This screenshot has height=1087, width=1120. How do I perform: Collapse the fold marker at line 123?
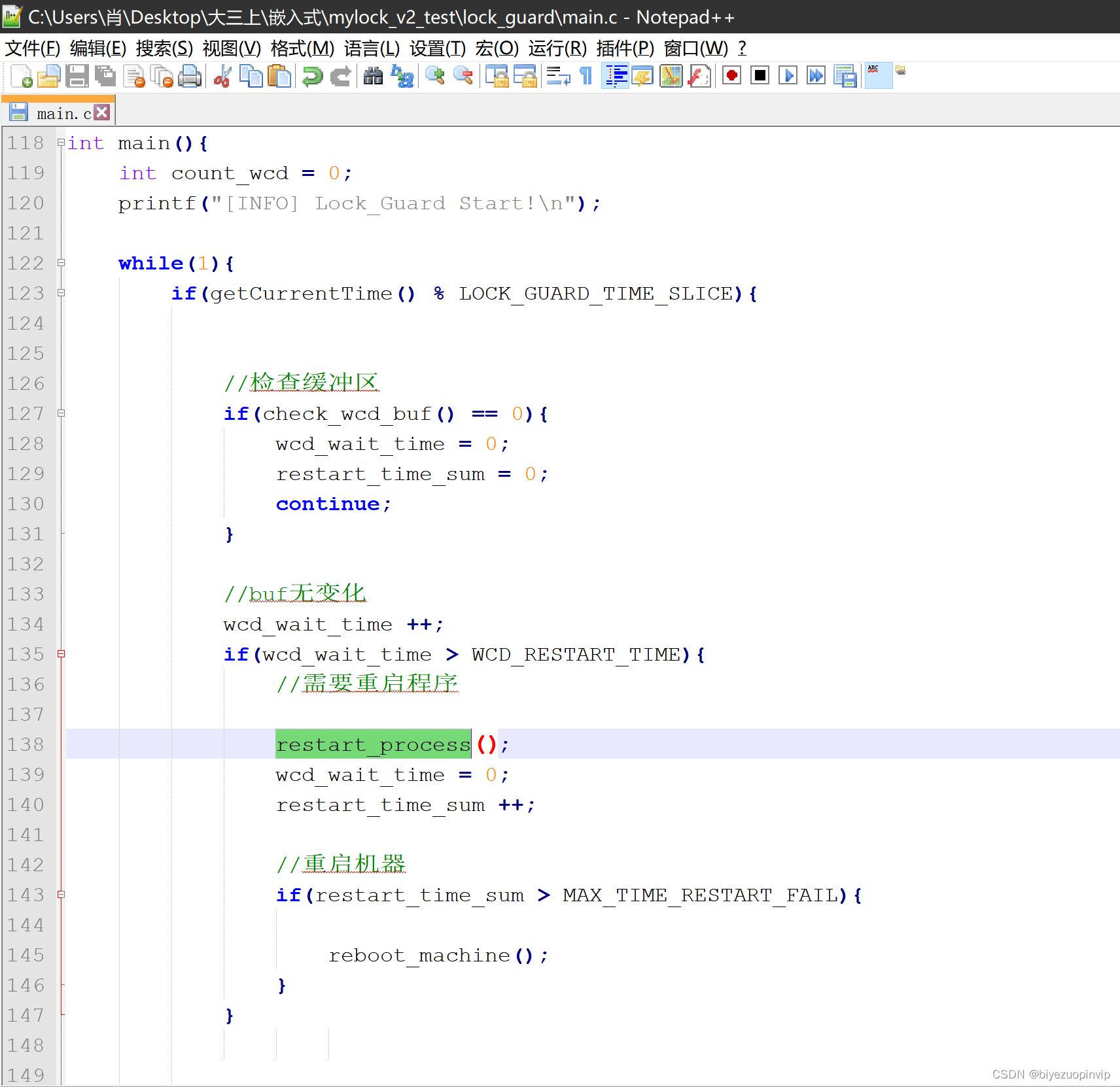tap(61, 292)
